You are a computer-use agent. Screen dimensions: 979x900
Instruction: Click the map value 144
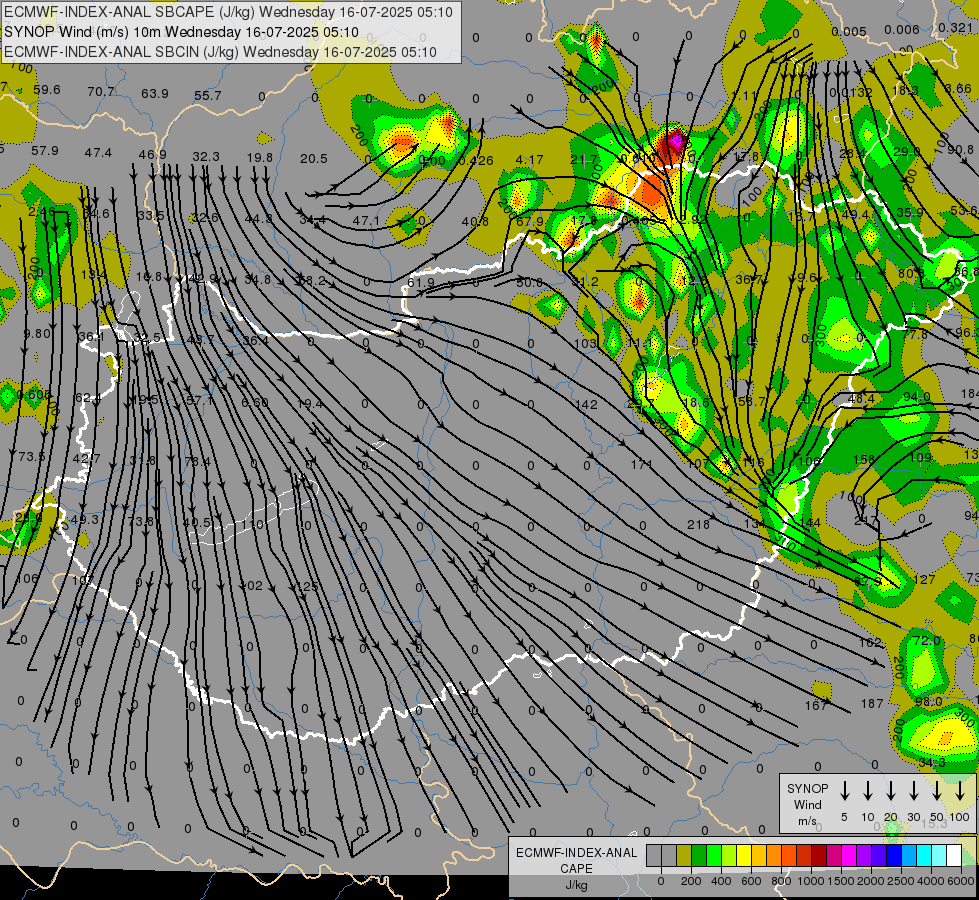point(810,523)
